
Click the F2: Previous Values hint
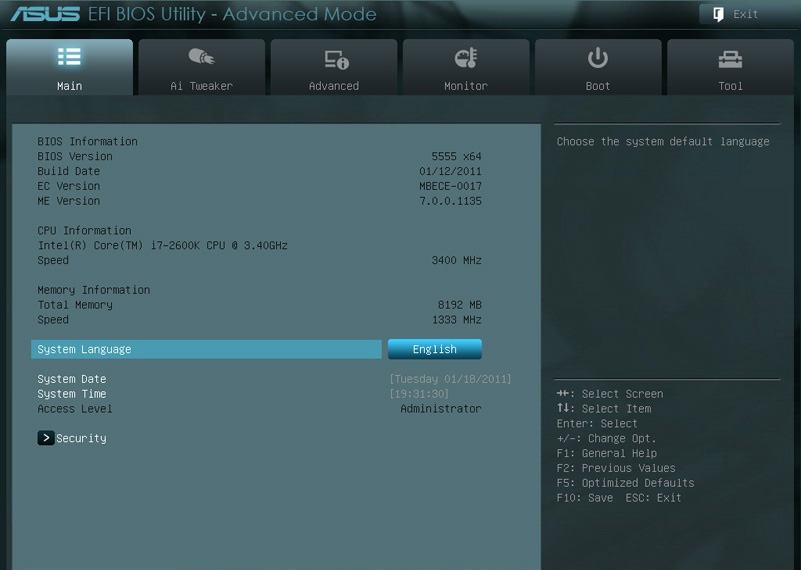point(616,468)
